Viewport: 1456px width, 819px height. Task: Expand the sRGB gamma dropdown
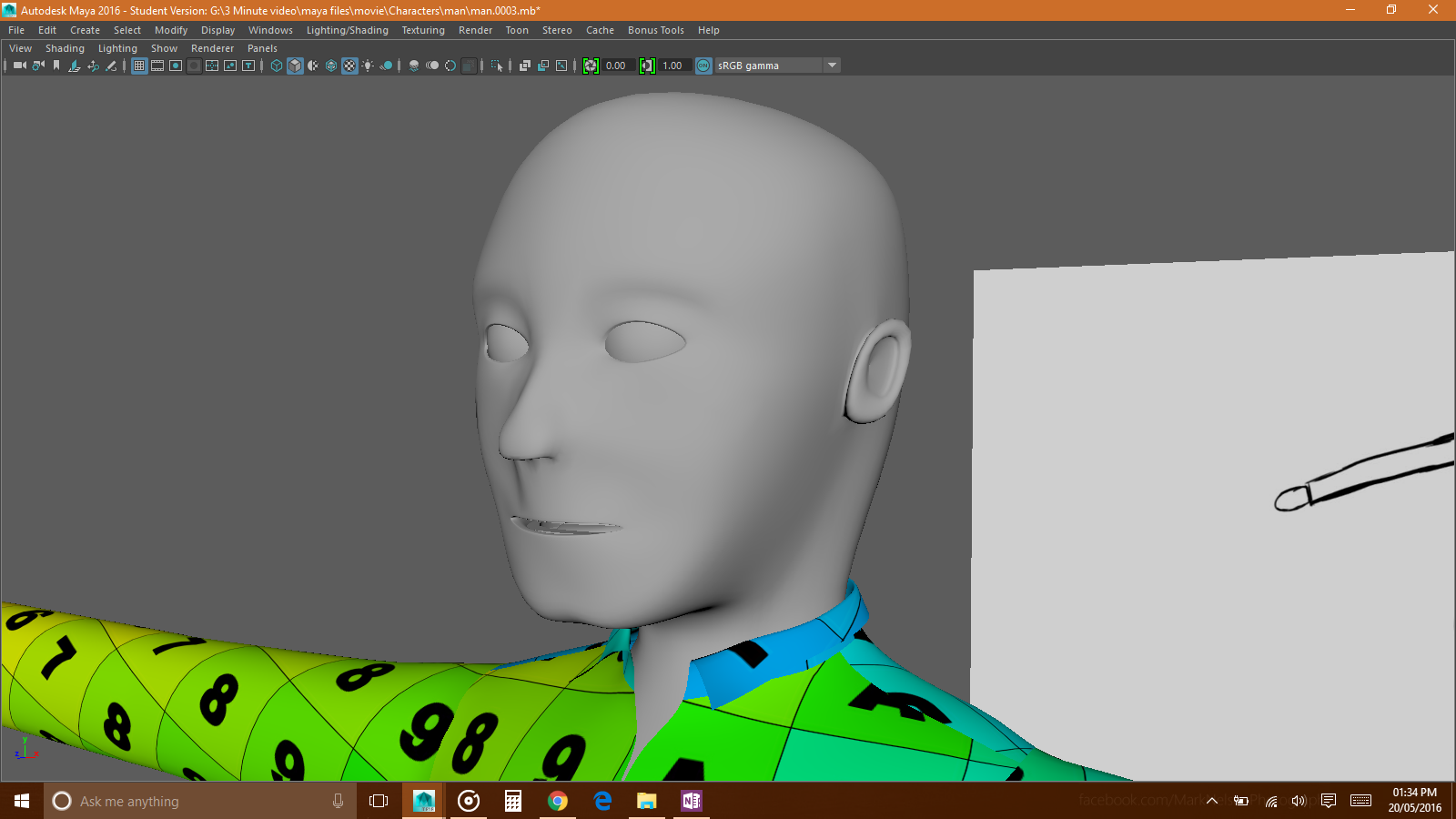coord(832,66)
